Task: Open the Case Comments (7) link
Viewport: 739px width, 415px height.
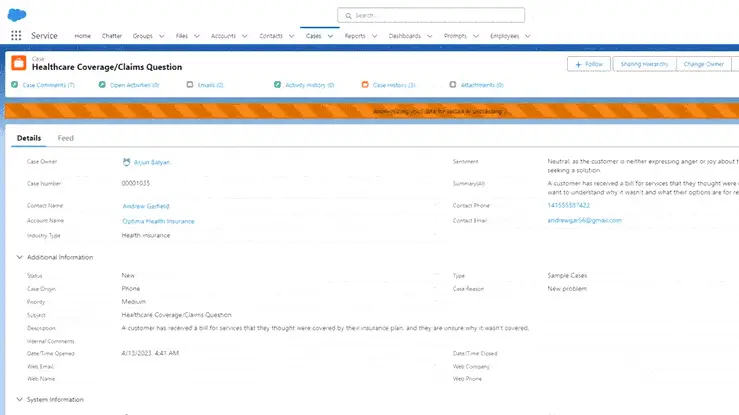Action: (49, 85)
